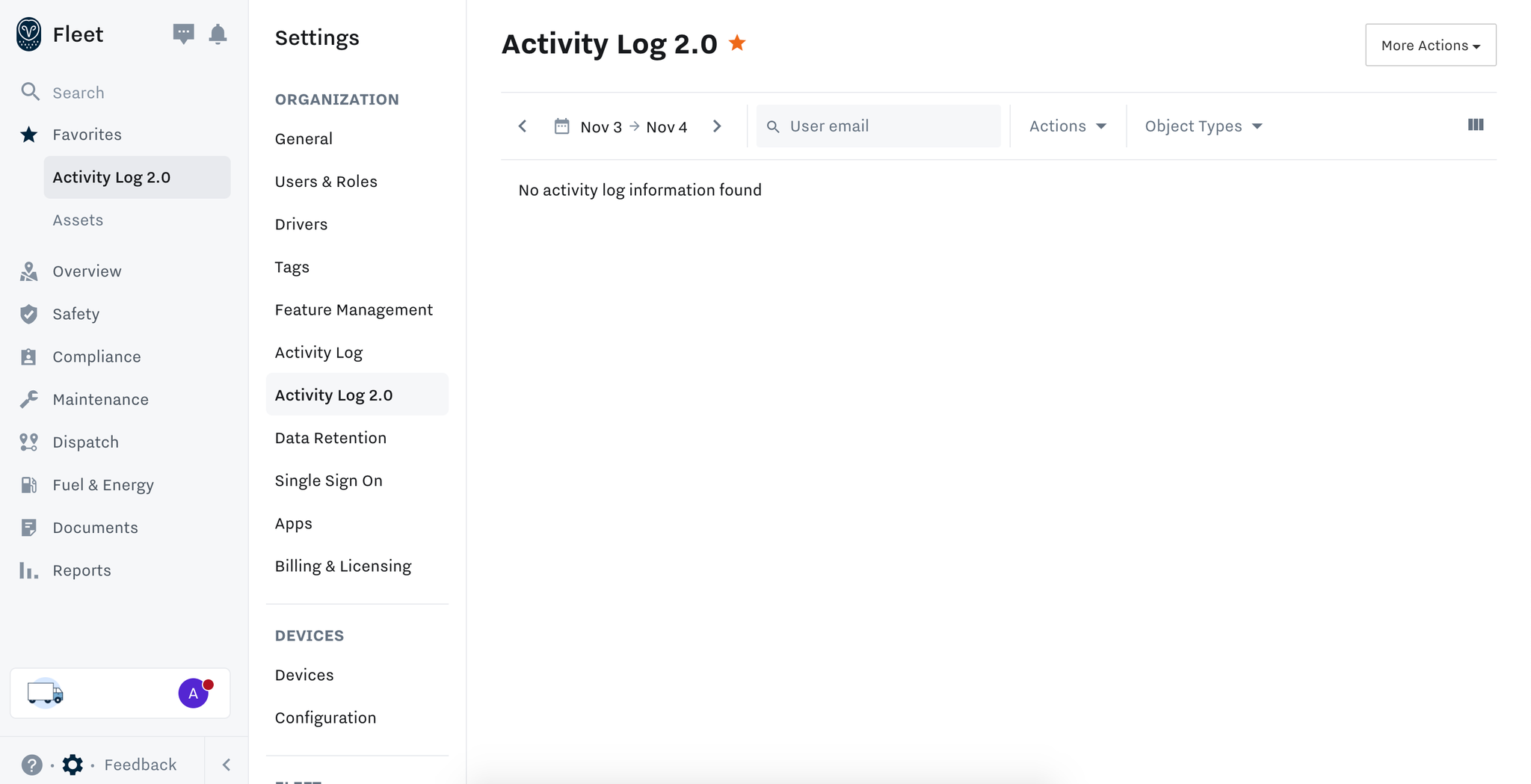Open the messages chat bubble icon

183,34
